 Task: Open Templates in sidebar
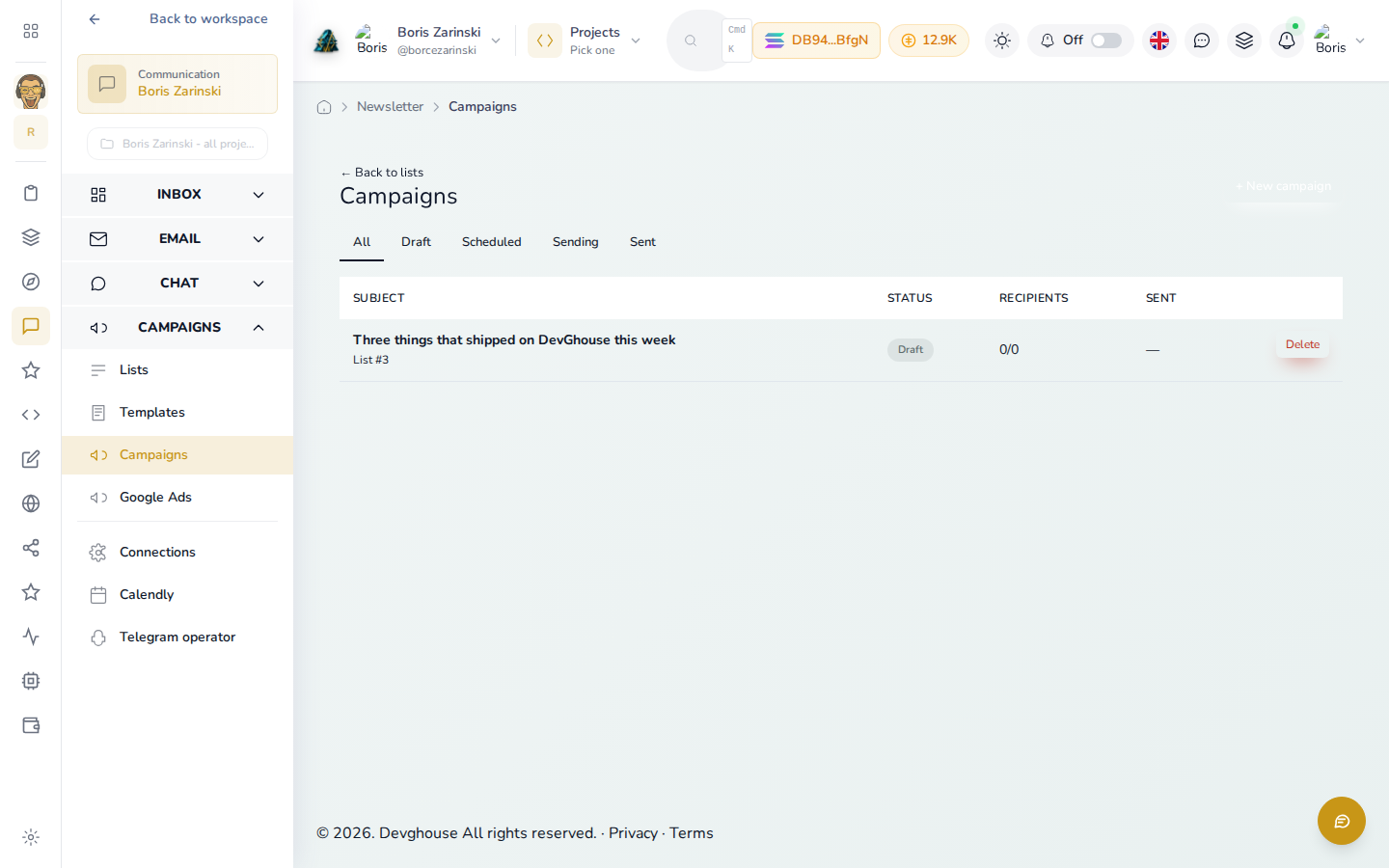177,413
